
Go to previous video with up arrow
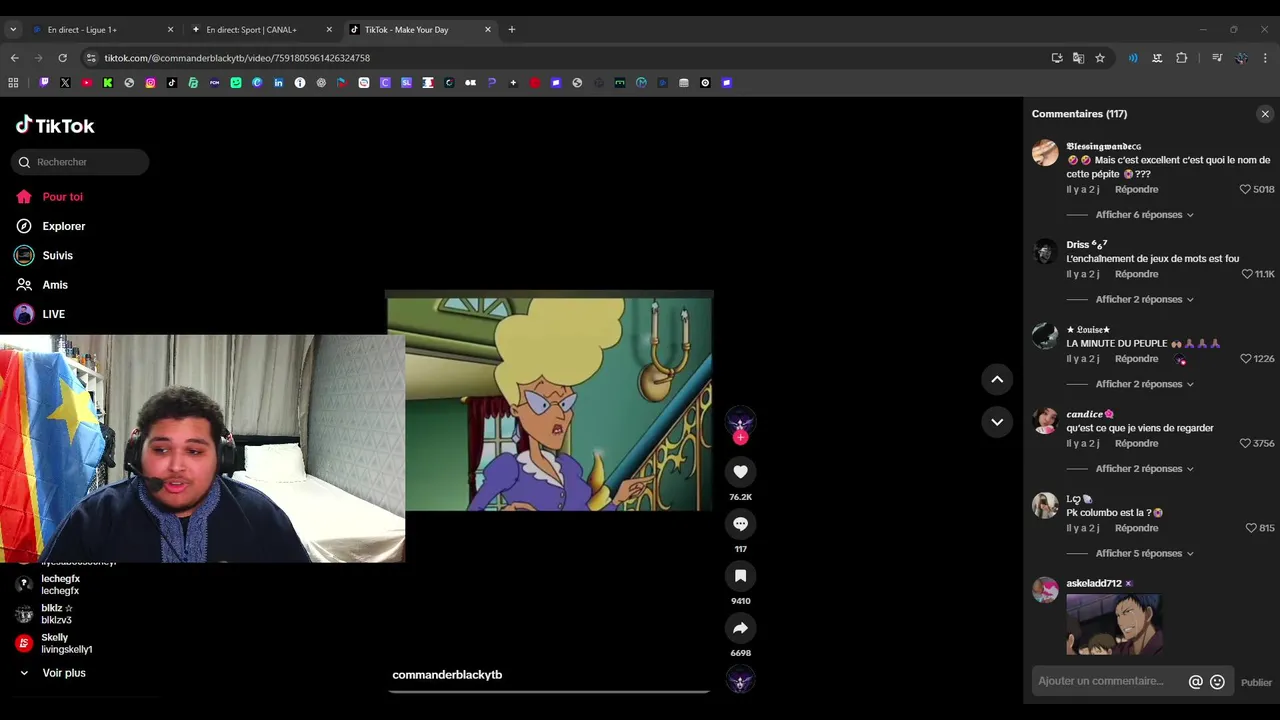pyautogui.click(x=997, y=379)
